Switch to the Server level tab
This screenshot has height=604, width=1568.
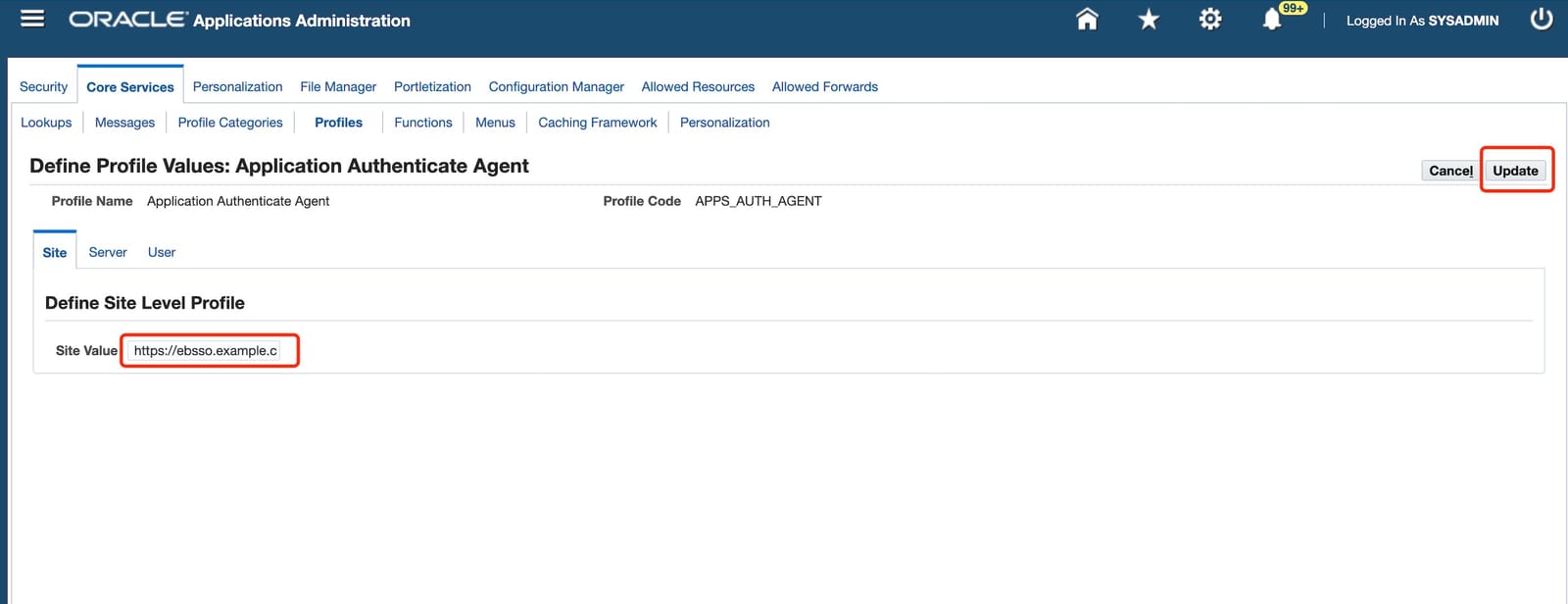click(x=108, y=252)
